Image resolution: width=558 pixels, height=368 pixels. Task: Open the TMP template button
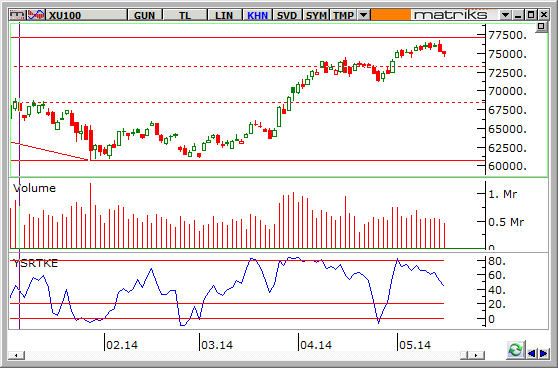343,15
